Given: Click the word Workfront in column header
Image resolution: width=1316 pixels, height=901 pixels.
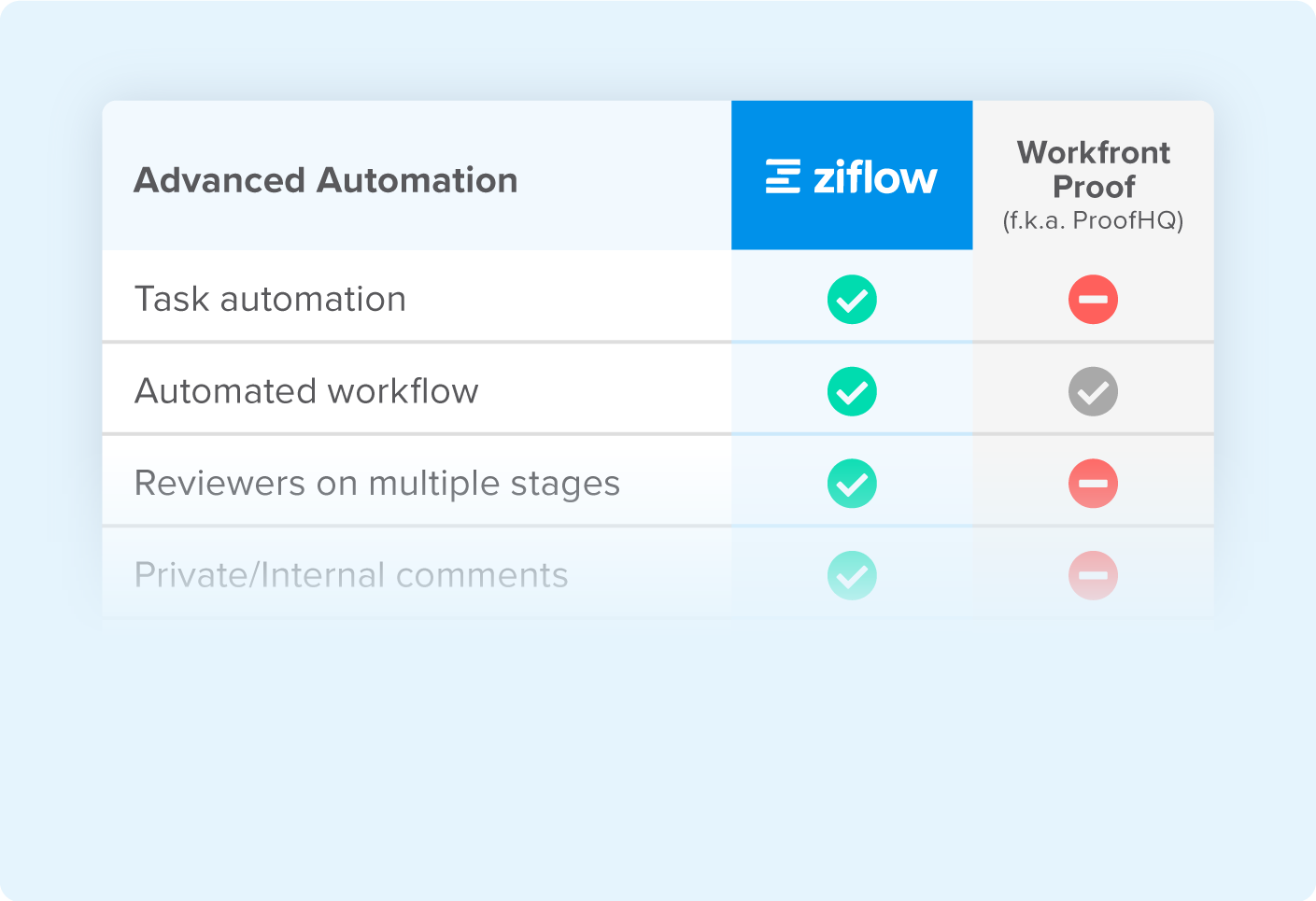Looking at the screenshot, I should click(1093, 152).
